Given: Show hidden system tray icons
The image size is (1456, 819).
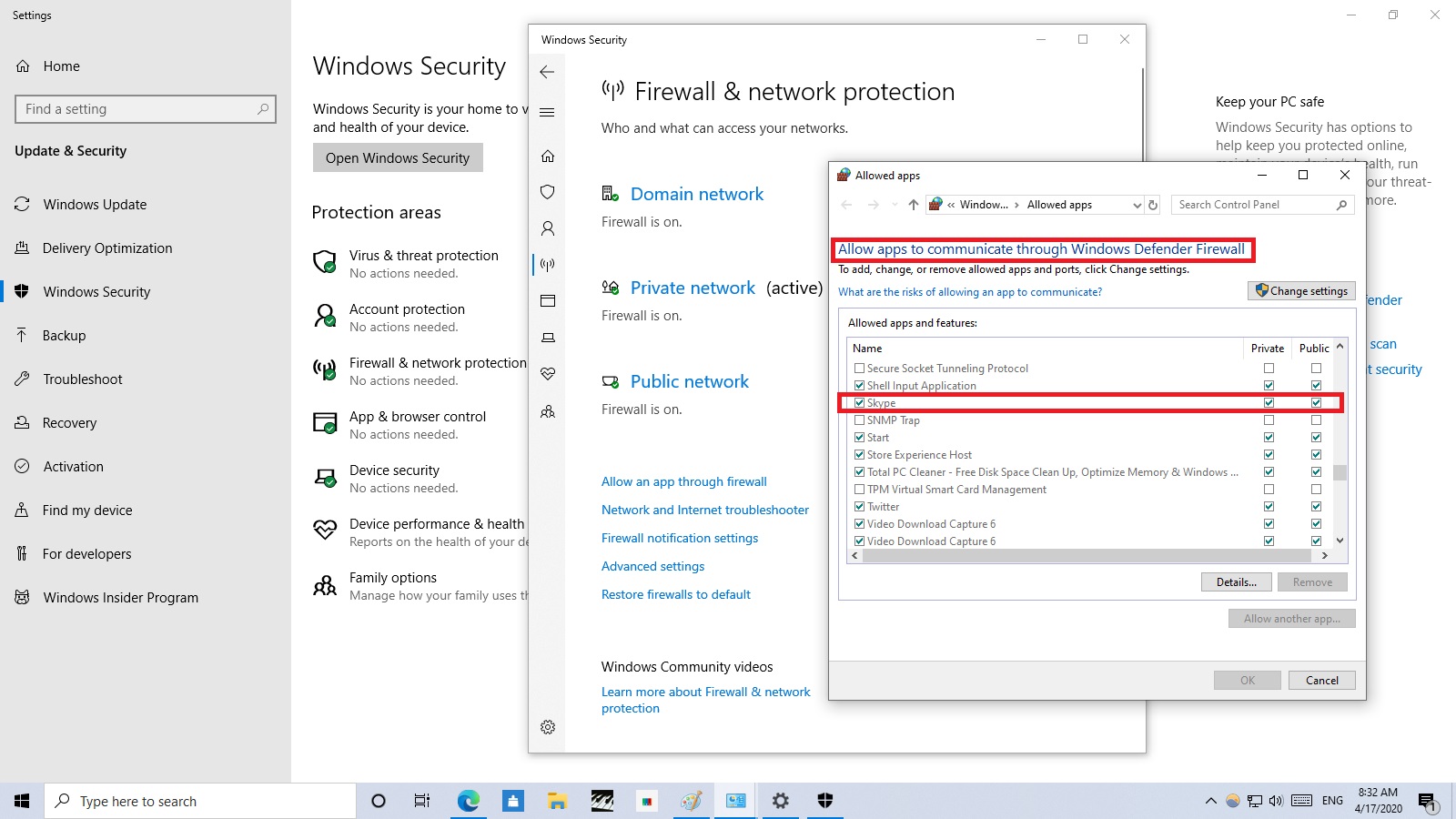Looking at the screenshot, I should pos(1210,801).
